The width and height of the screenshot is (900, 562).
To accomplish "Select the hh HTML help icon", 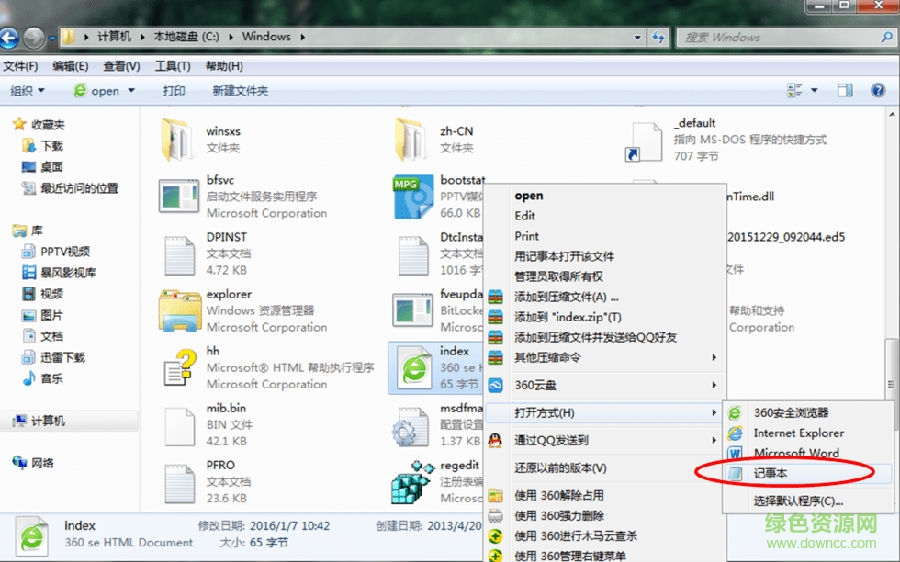I will pos(179,367).
